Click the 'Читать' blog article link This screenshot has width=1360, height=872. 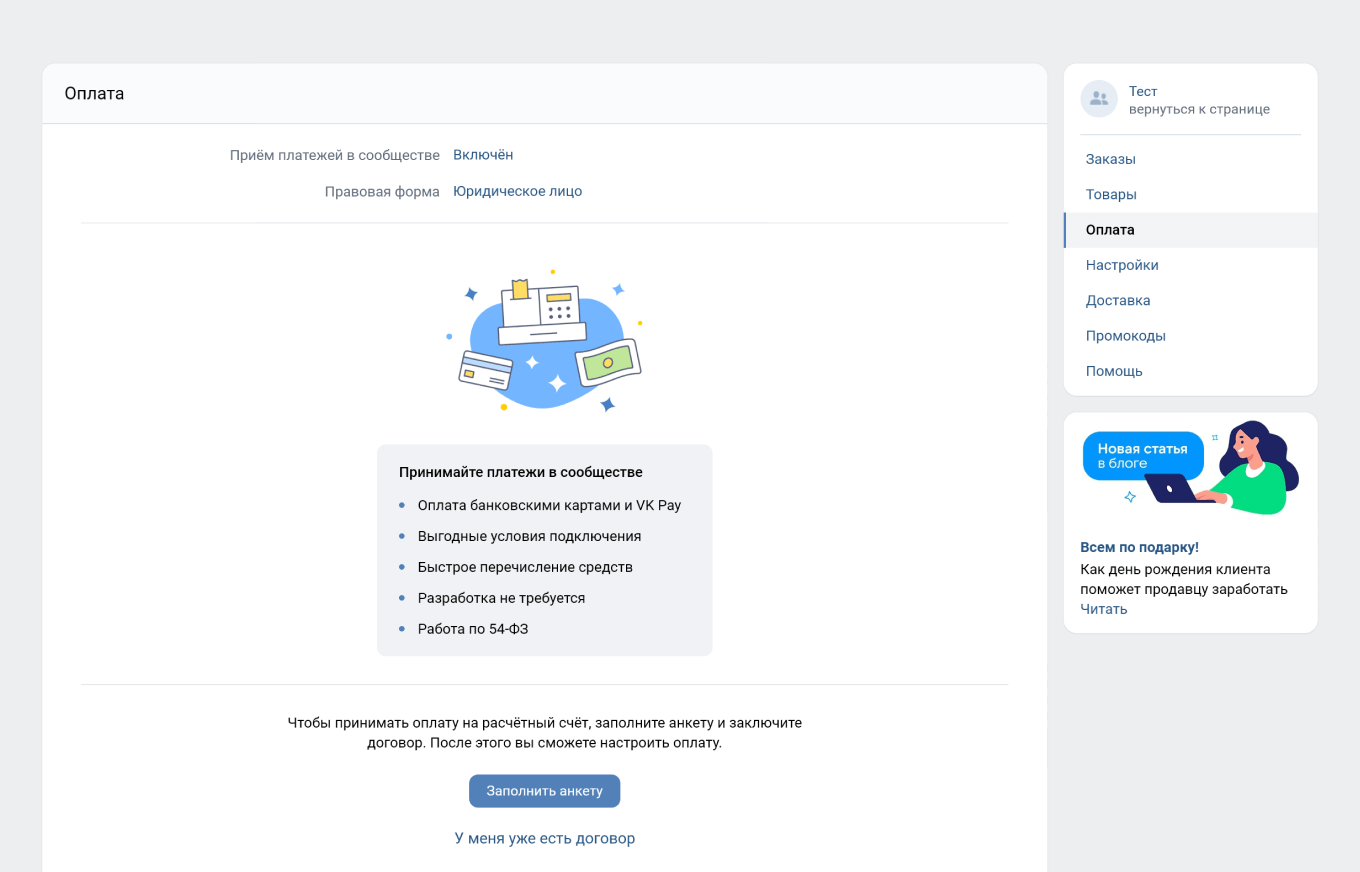(x=1103, y=609)
